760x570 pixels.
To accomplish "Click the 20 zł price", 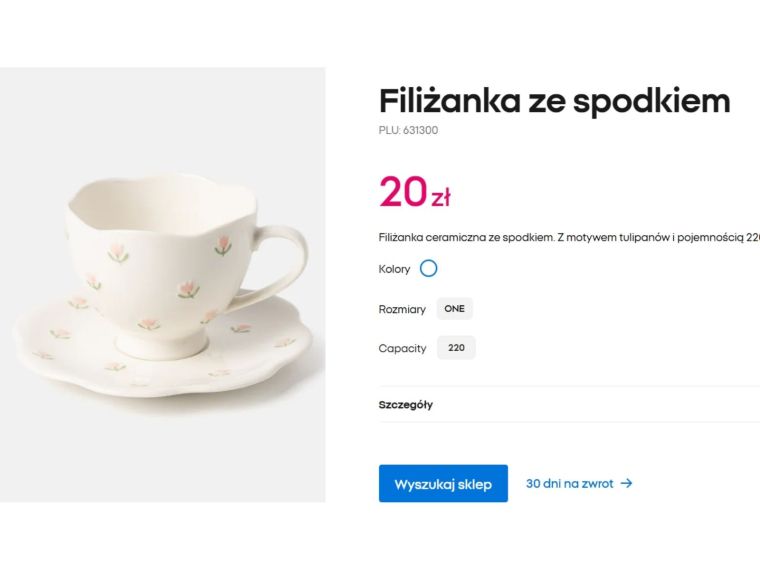I will [x=414, y=192].
